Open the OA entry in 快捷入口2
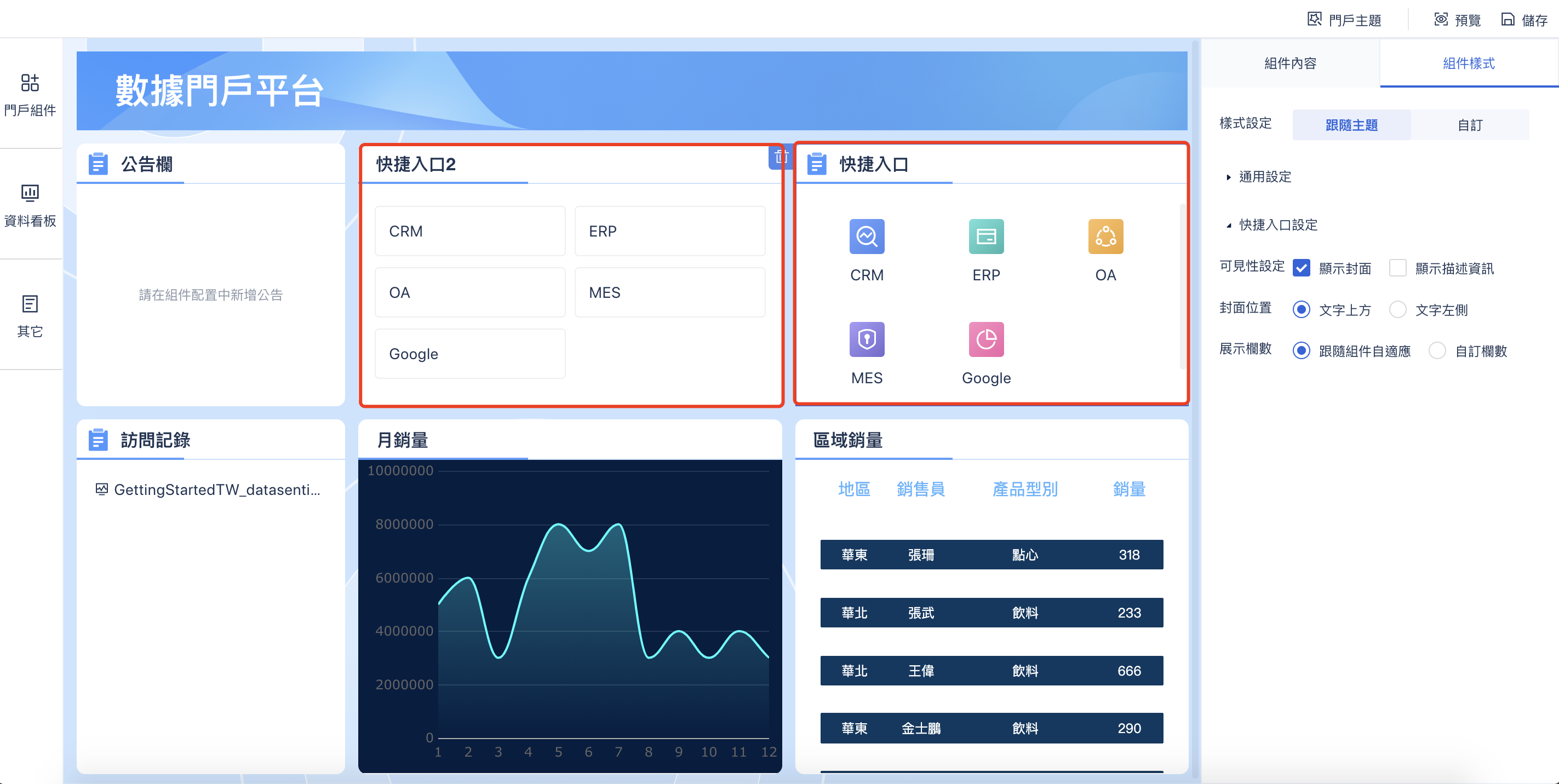This screenshot has width=1559, height=784. pyautogui.click(x=469, y=292)
